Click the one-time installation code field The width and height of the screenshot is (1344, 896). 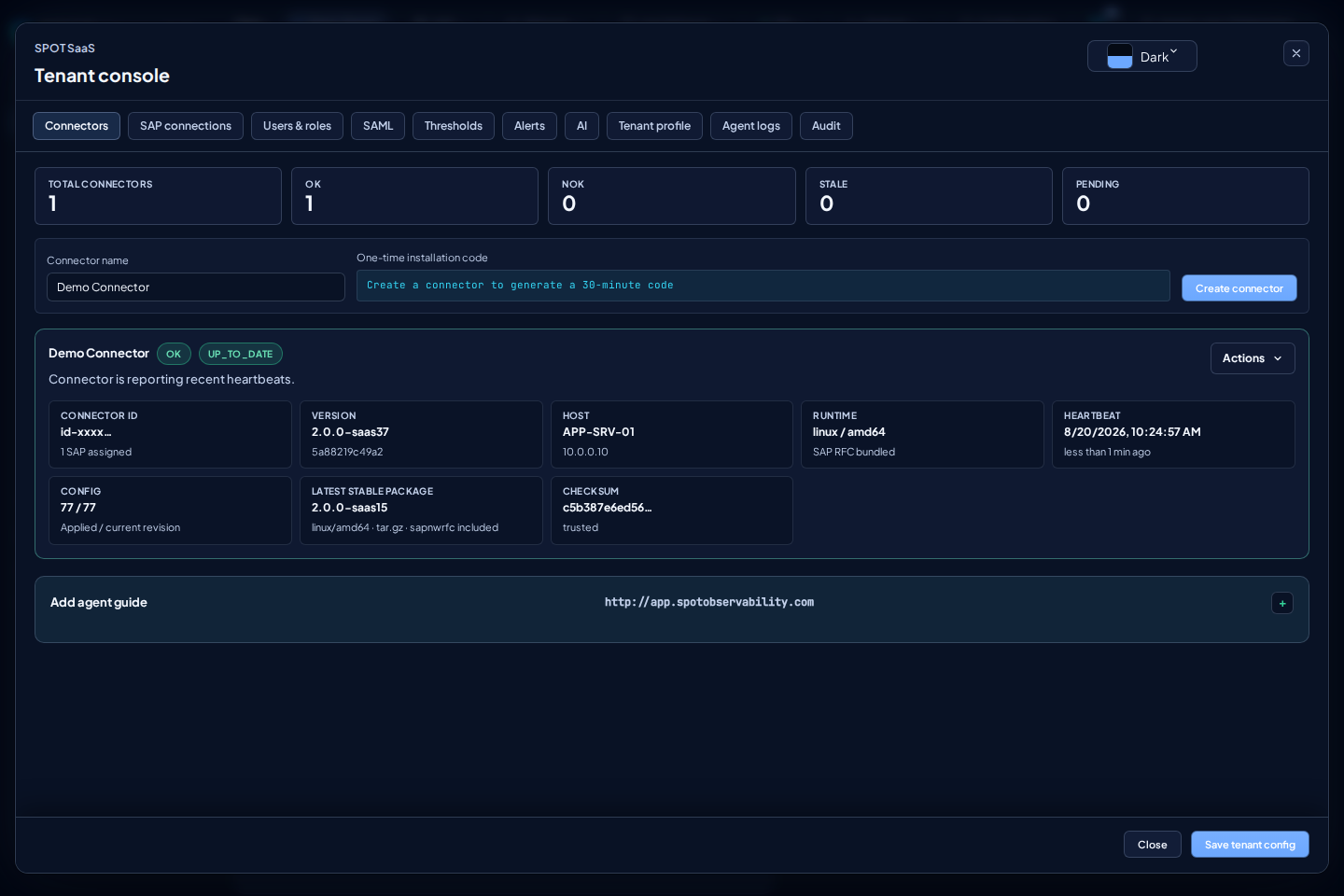pyautogui.click(x=763, y=286)
